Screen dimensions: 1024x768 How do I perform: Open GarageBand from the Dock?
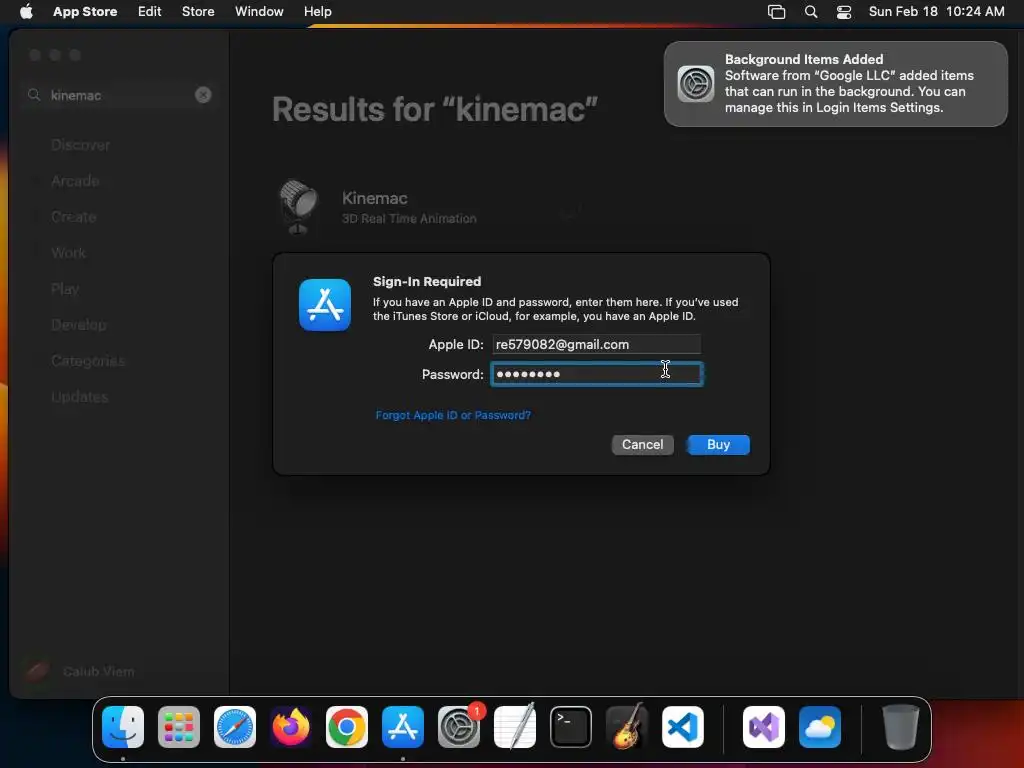coord(627,727)
